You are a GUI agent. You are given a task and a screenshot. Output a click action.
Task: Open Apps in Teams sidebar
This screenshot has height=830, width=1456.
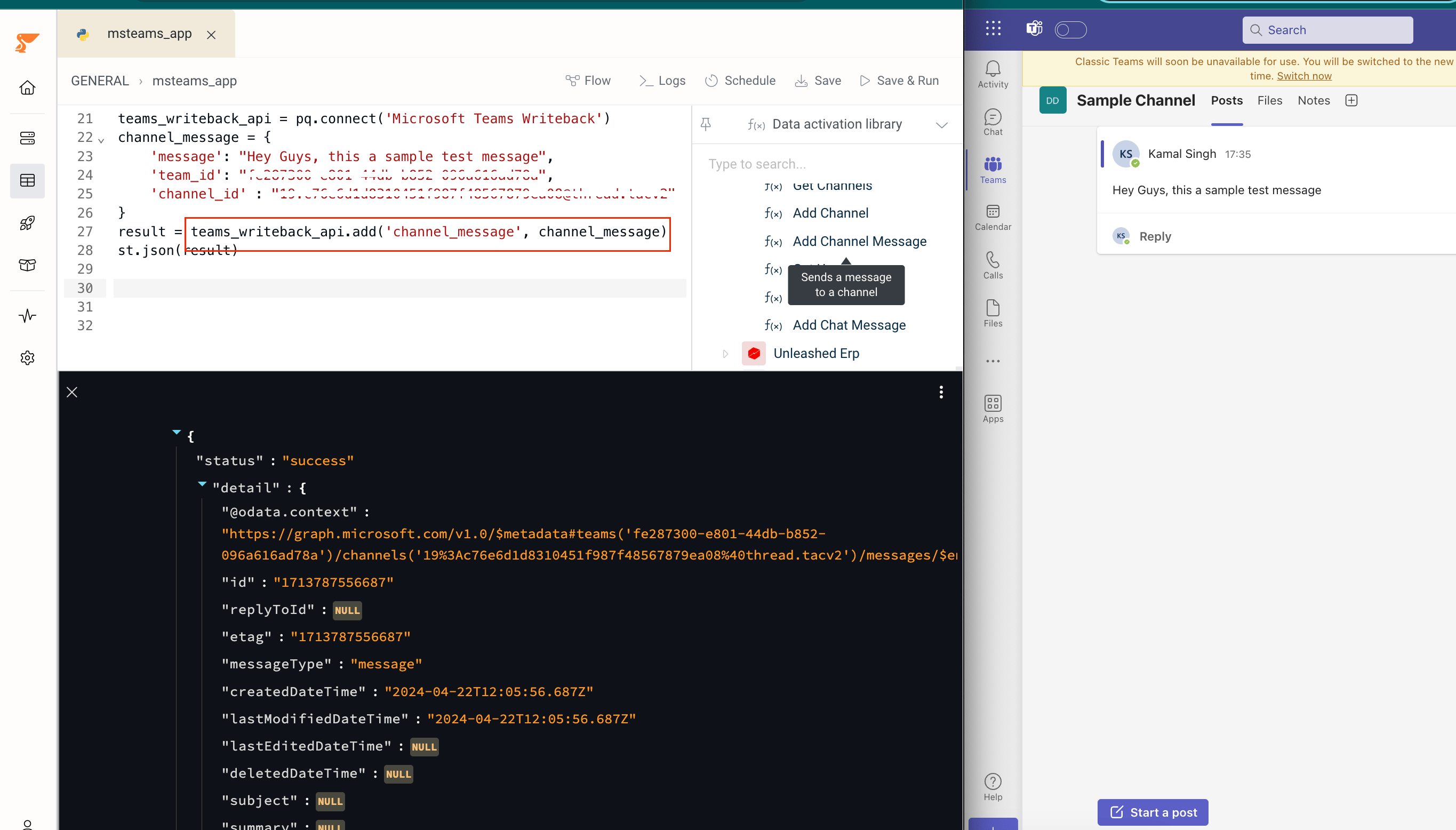point(993,409)
